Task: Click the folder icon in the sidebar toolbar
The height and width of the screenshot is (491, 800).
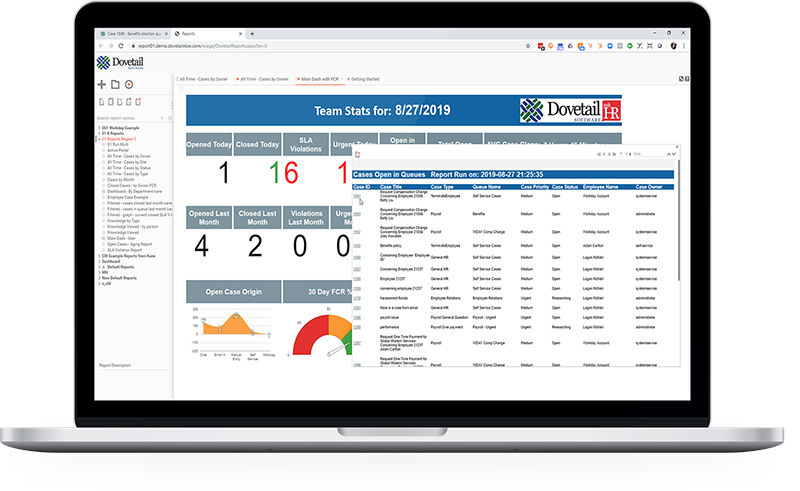Action: point(115,85)
